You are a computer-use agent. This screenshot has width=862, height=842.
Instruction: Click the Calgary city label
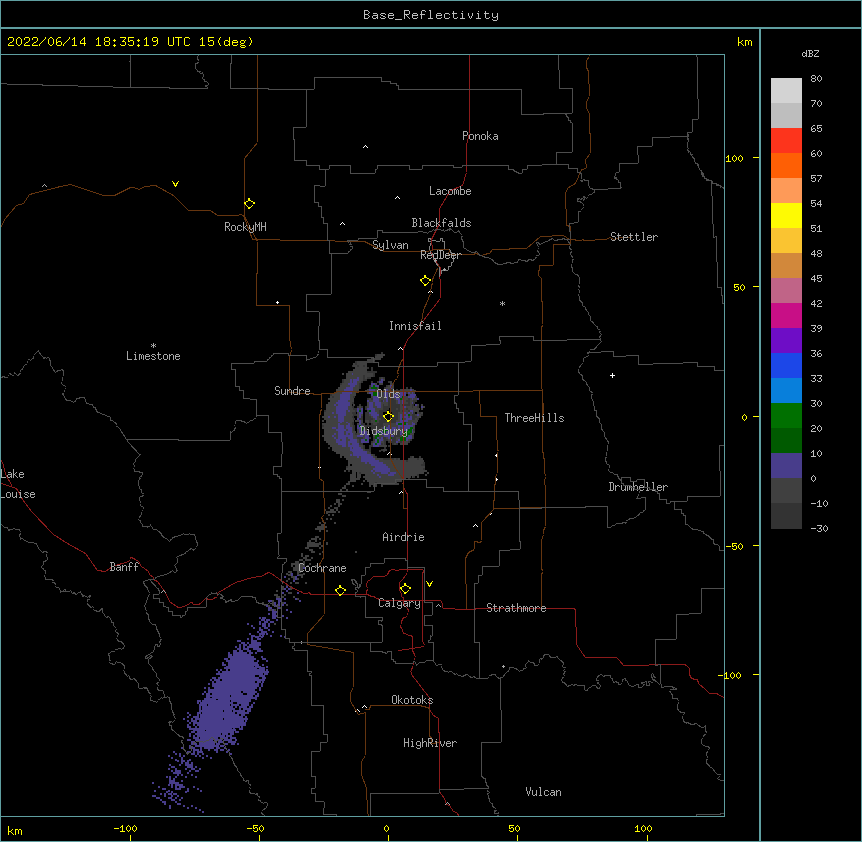pyautogui.click(x=399, y=603)
